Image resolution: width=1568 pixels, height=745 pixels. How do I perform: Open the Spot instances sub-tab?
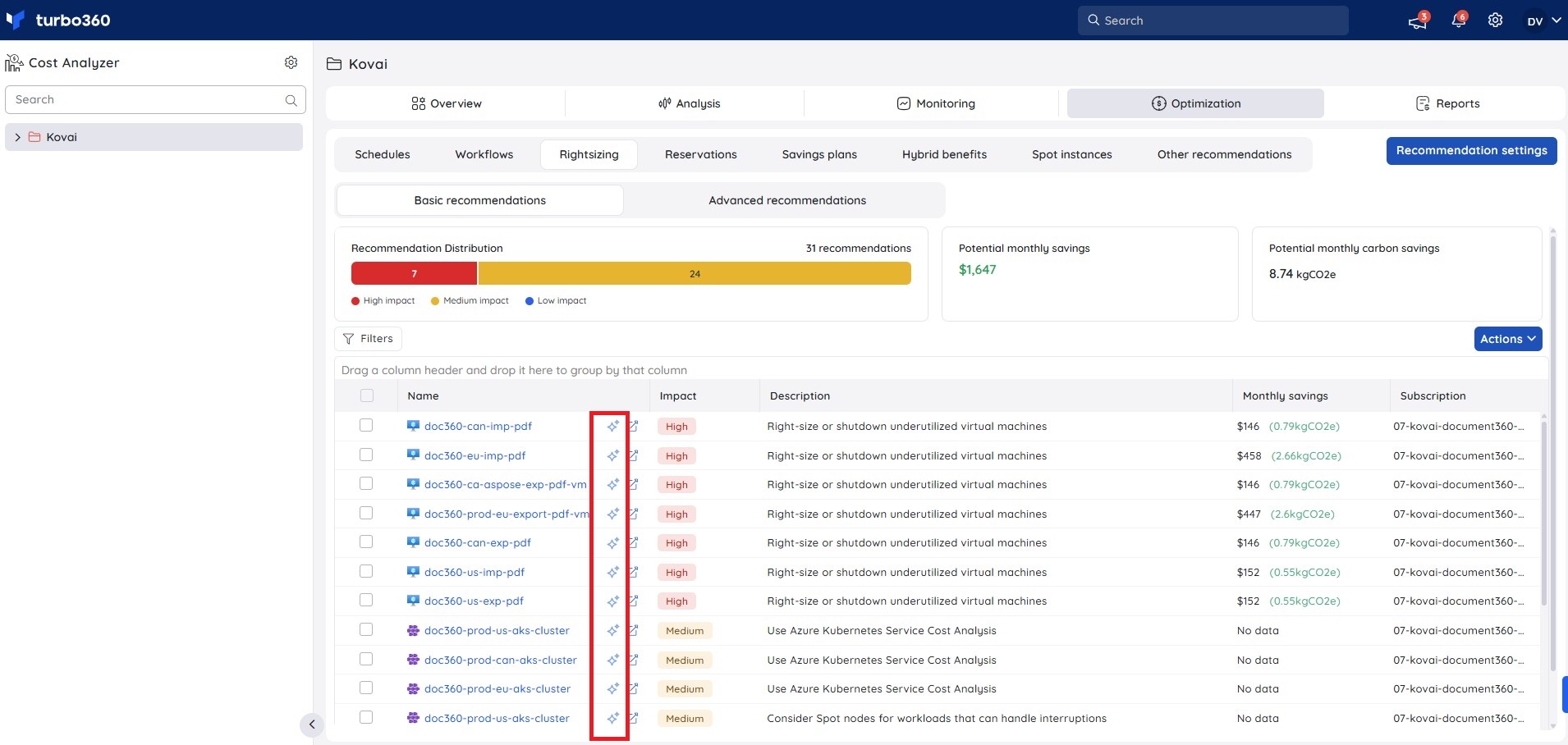[x=1072, y=154]
